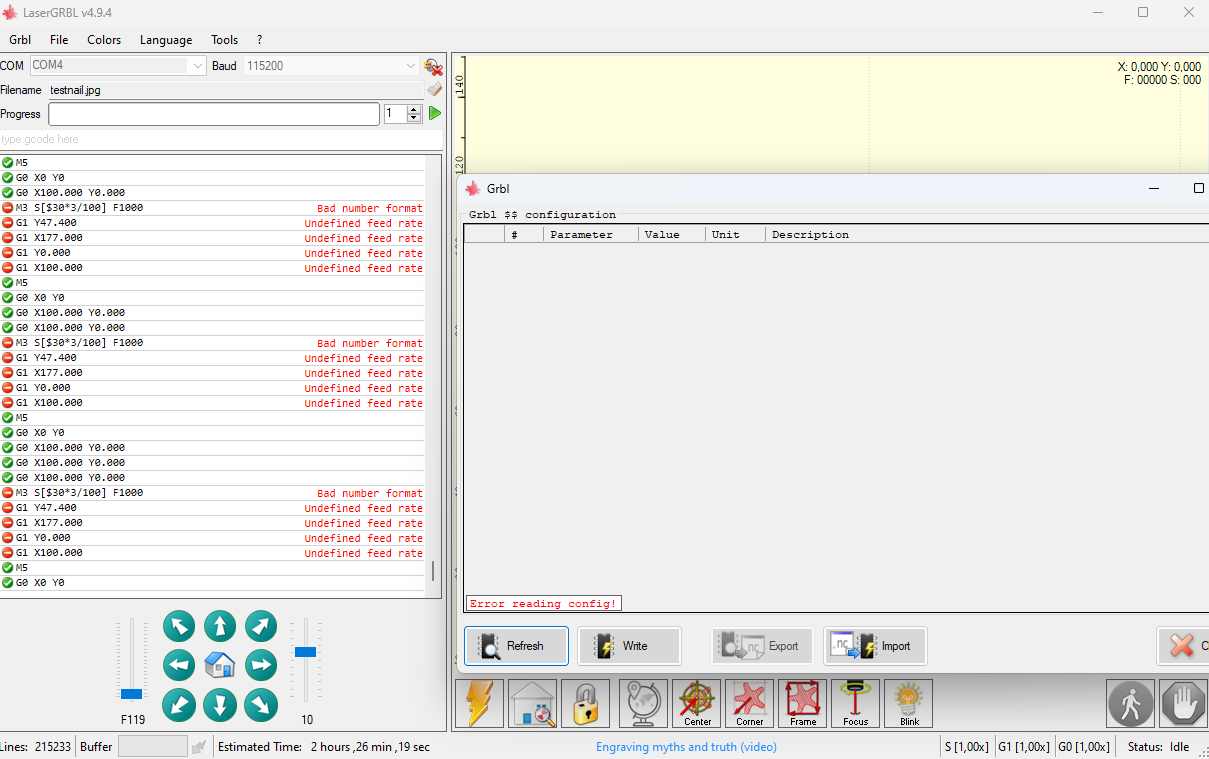This screenshot has width=1209, height=759.
Task: Click the filename text testnail.jpg
Action: 75,90
